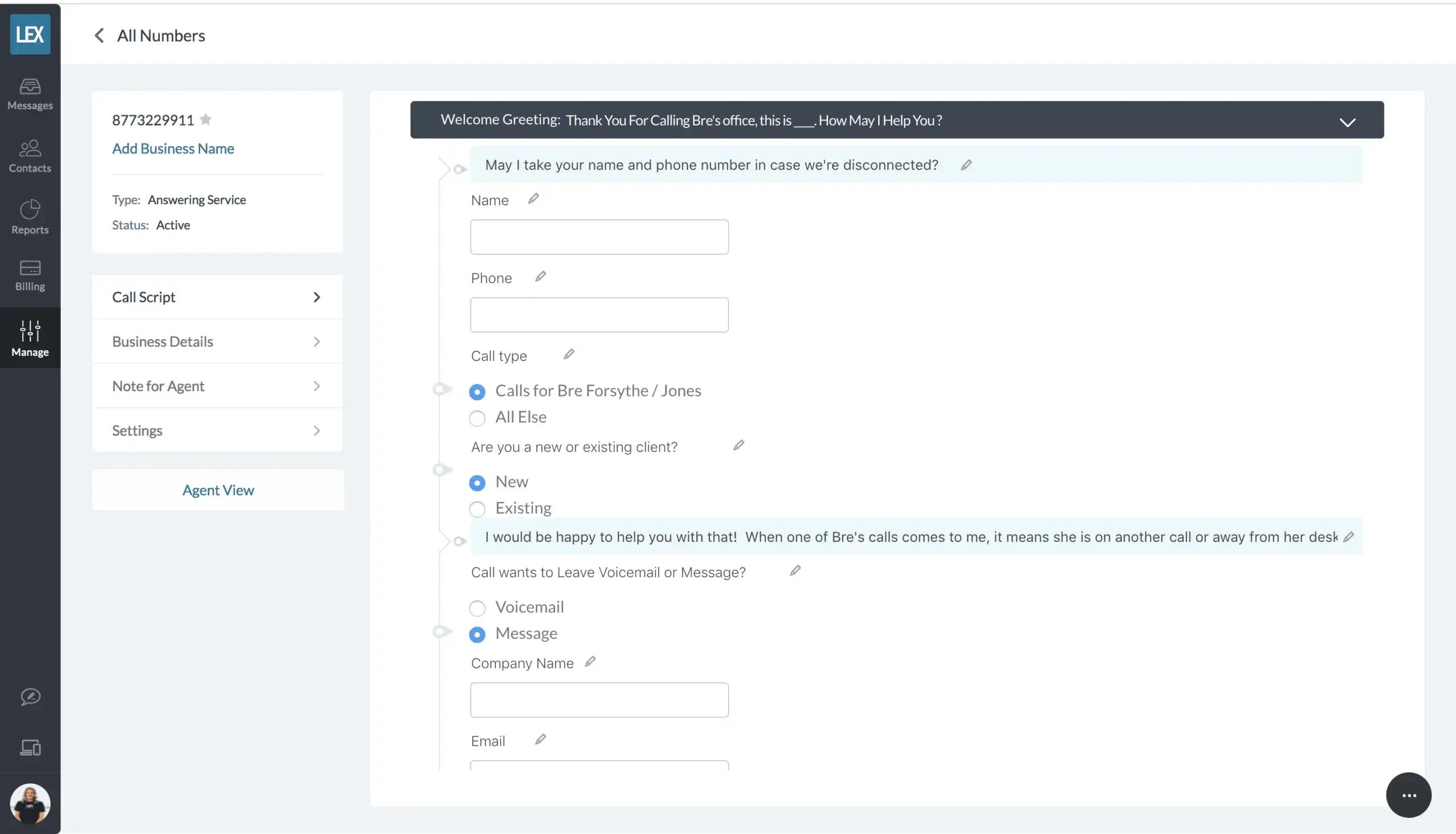Open the floating more-options chat button
Viewport: 1456px width, 834px height.
point(1408,795)
